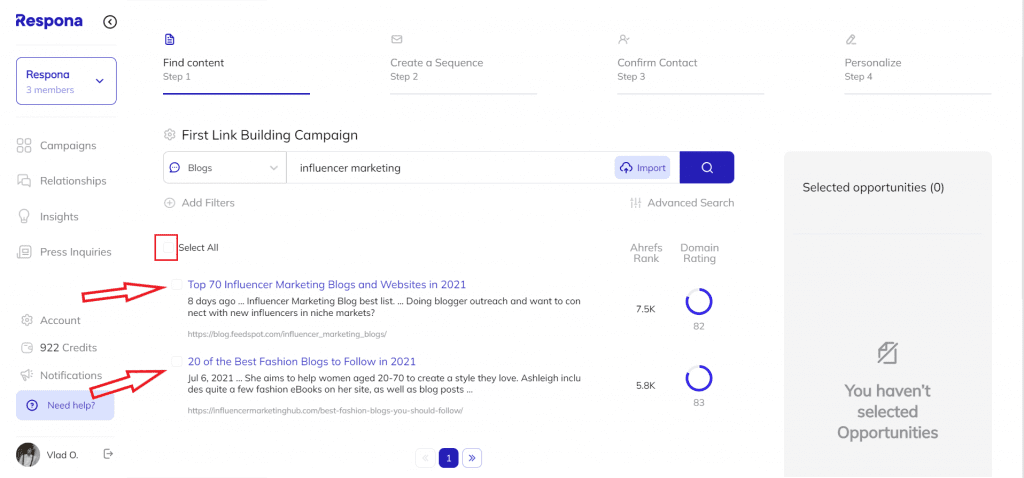Check the 20 Best Fashion Blogs result
1024x478 pixels.
pos(176,361)
